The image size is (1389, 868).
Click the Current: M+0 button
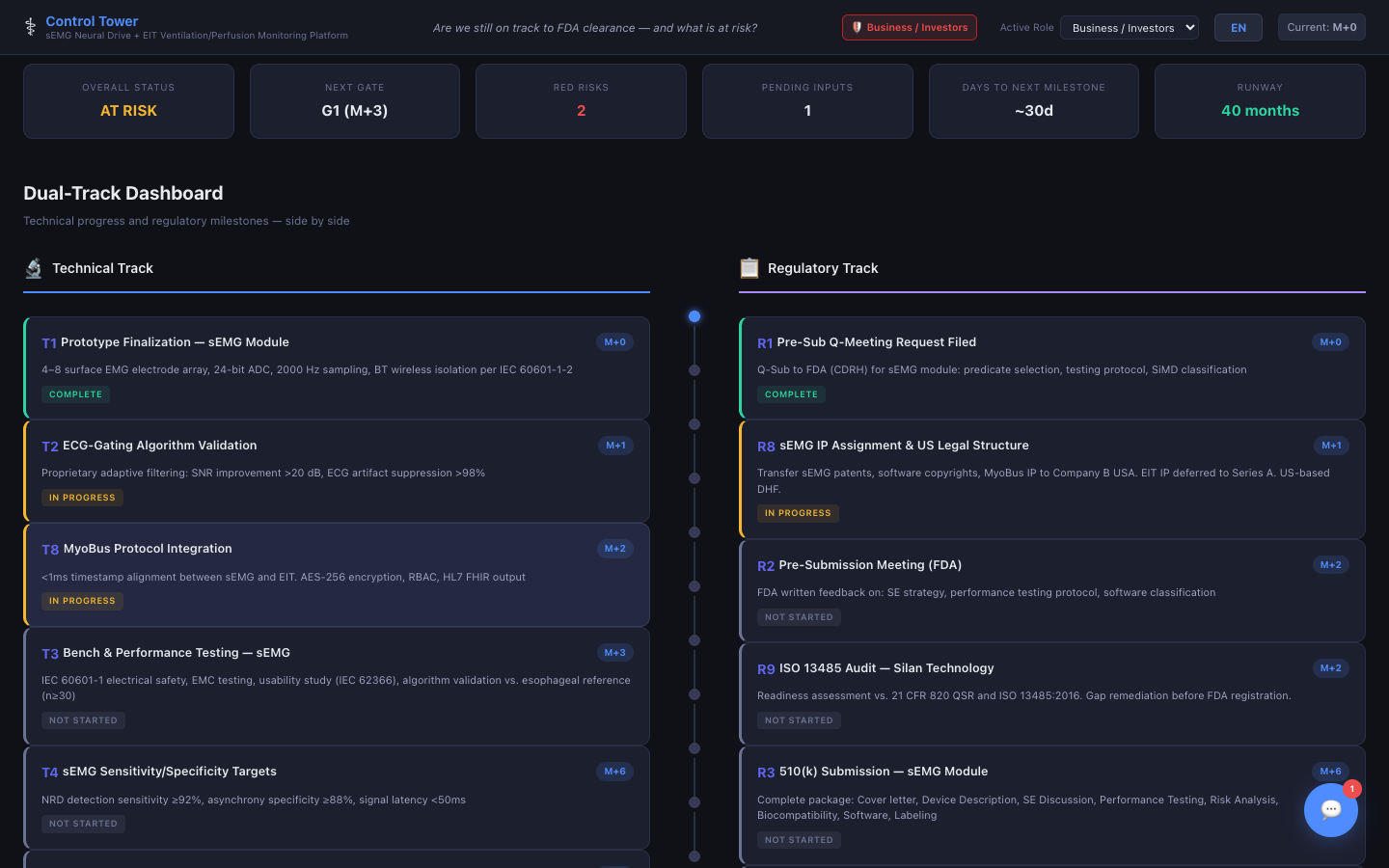click(x=1321, y=27)
